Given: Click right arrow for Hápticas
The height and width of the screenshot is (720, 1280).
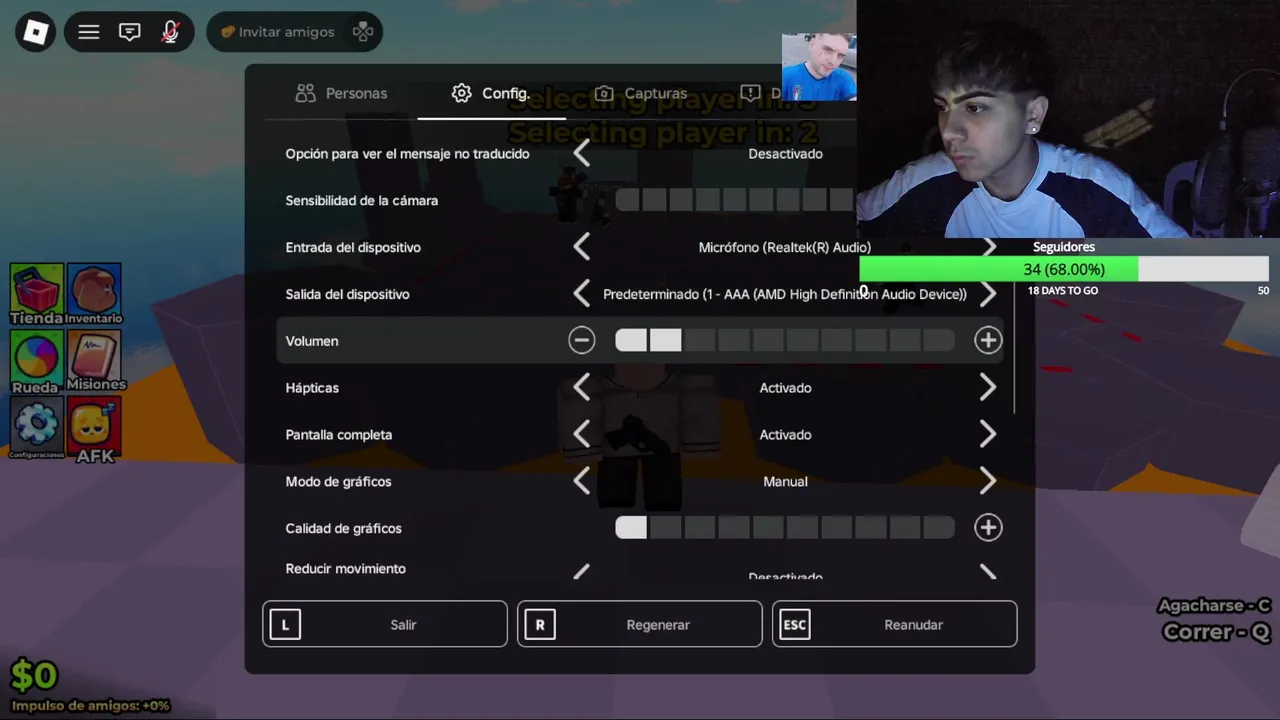Looking at the screenshot, I should pyautogui.click(x=988, y=387).
